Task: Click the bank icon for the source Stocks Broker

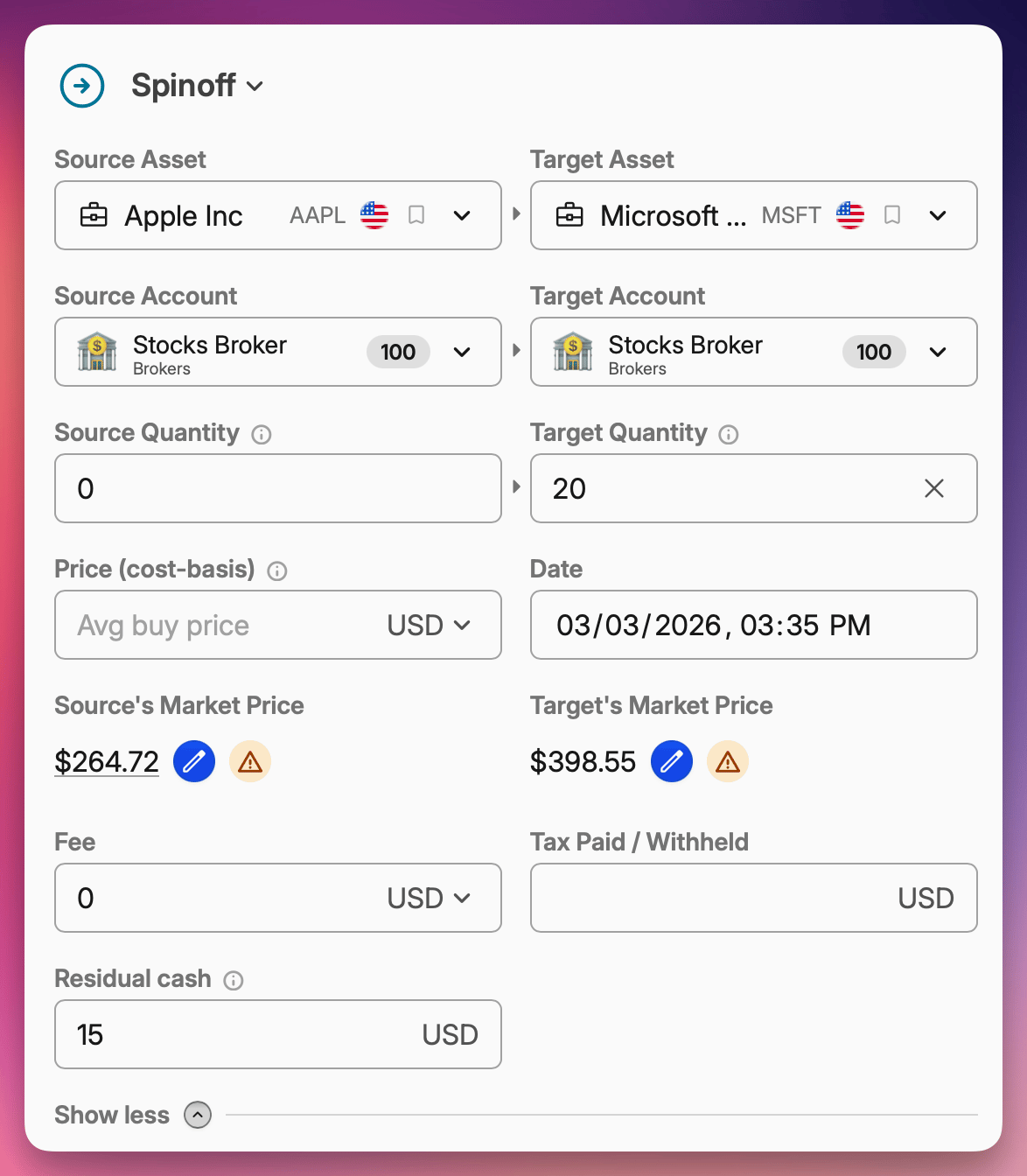Action: 97,352
